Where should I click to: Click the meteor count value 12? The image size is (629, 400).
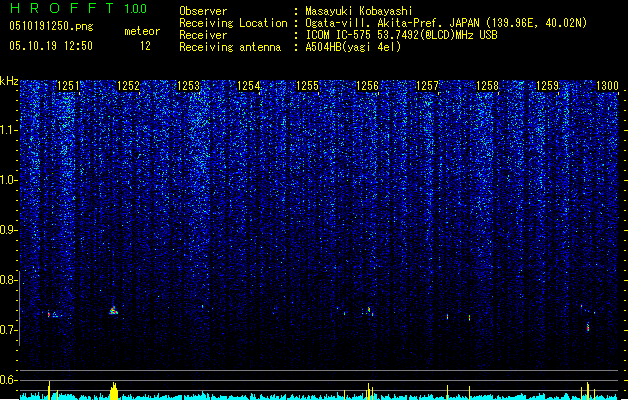(x=145, y=46)
